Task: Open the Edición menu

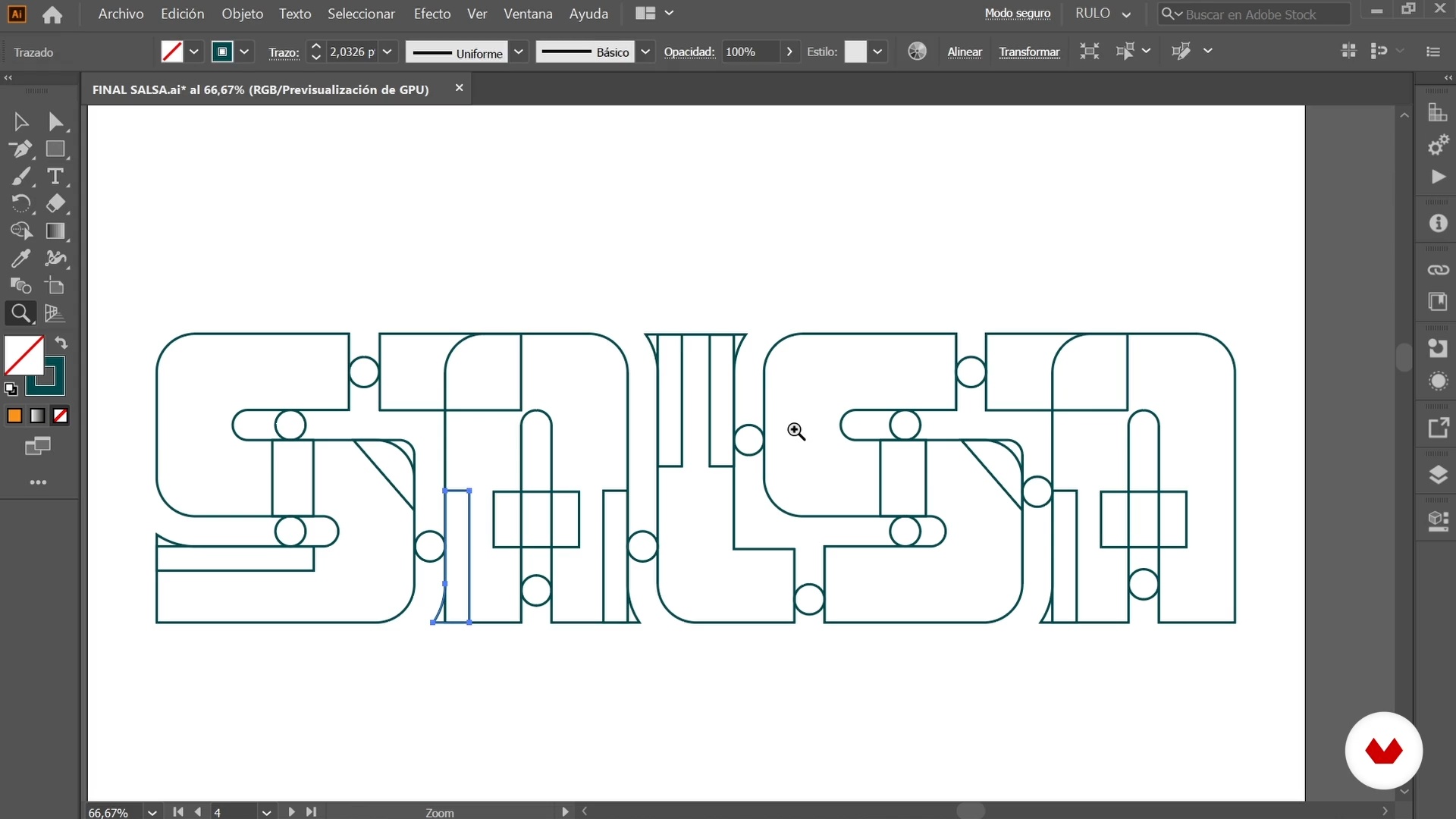Action: pyautogui.click(x=182, y=14)
